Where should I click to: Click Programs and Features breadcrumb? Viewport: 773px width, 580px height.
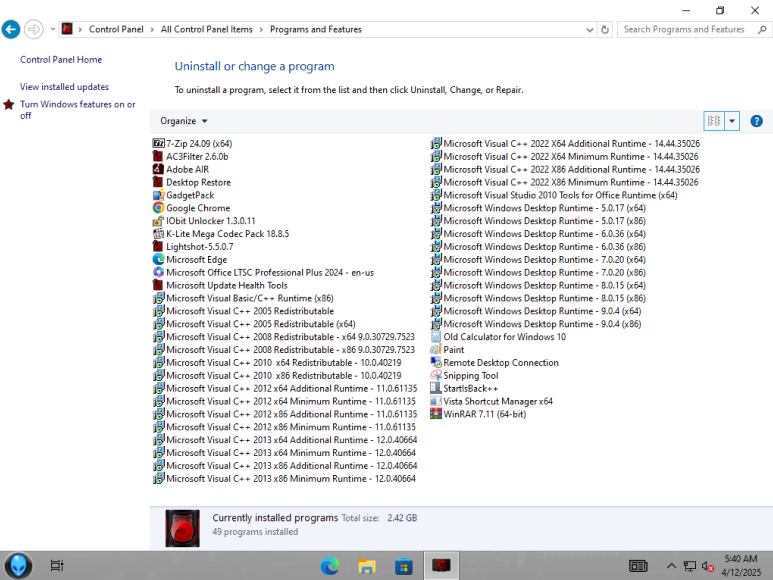[316, 30]
